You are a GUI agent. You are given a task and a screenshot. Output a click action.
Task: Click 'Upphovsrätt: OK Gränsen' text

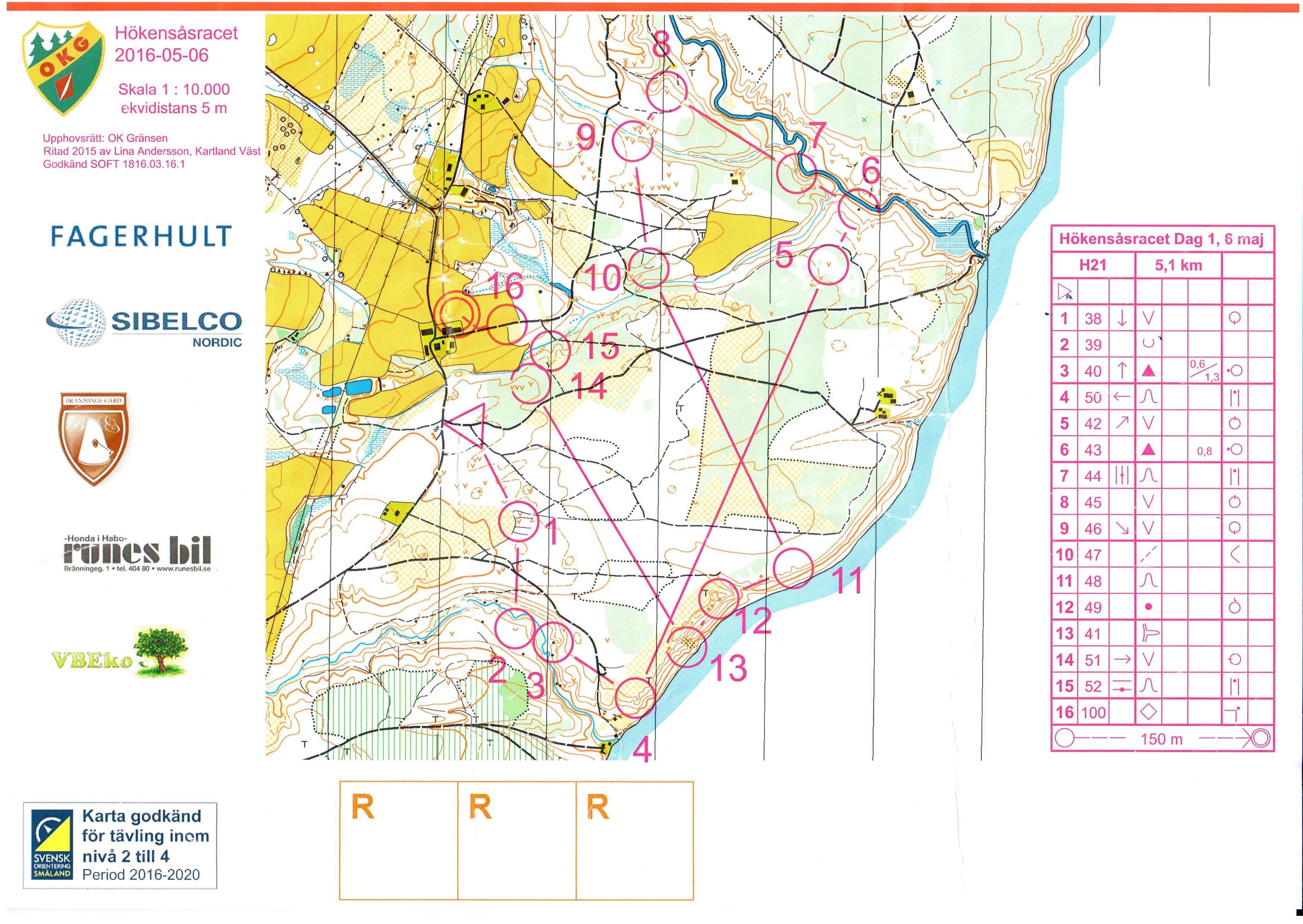tap(105, 138)
